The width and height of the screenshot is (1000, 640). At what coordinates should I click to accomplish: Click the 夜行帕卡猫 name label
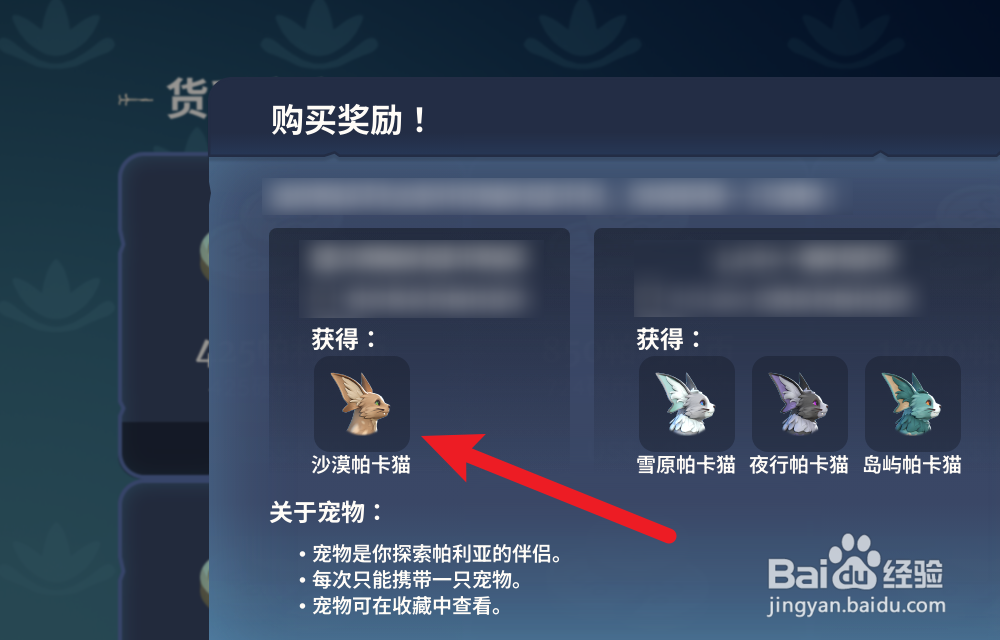tap(799, 465)
